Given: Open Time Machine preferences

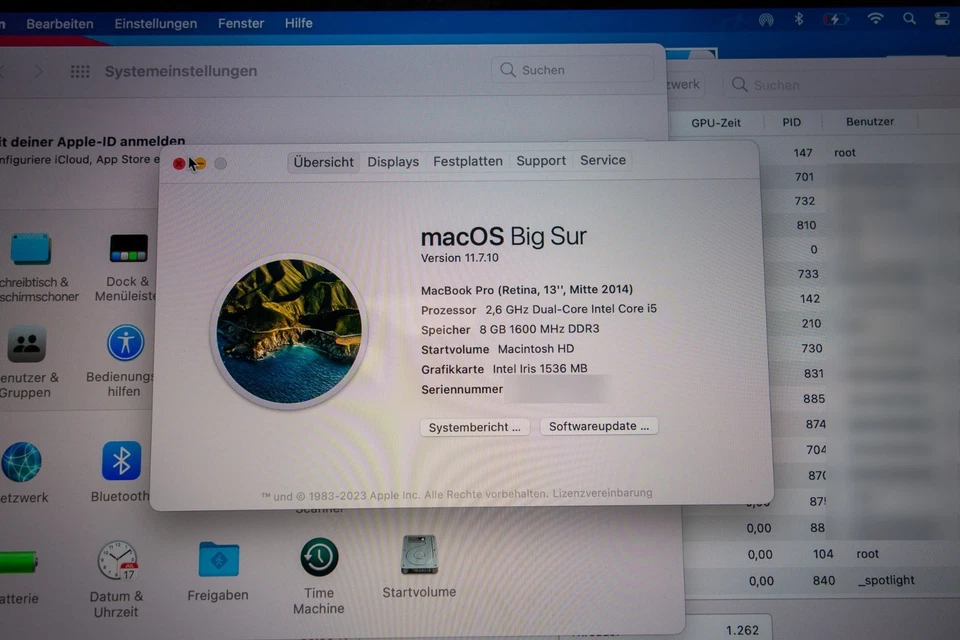Looking at the screenshot, I should 319,557.
